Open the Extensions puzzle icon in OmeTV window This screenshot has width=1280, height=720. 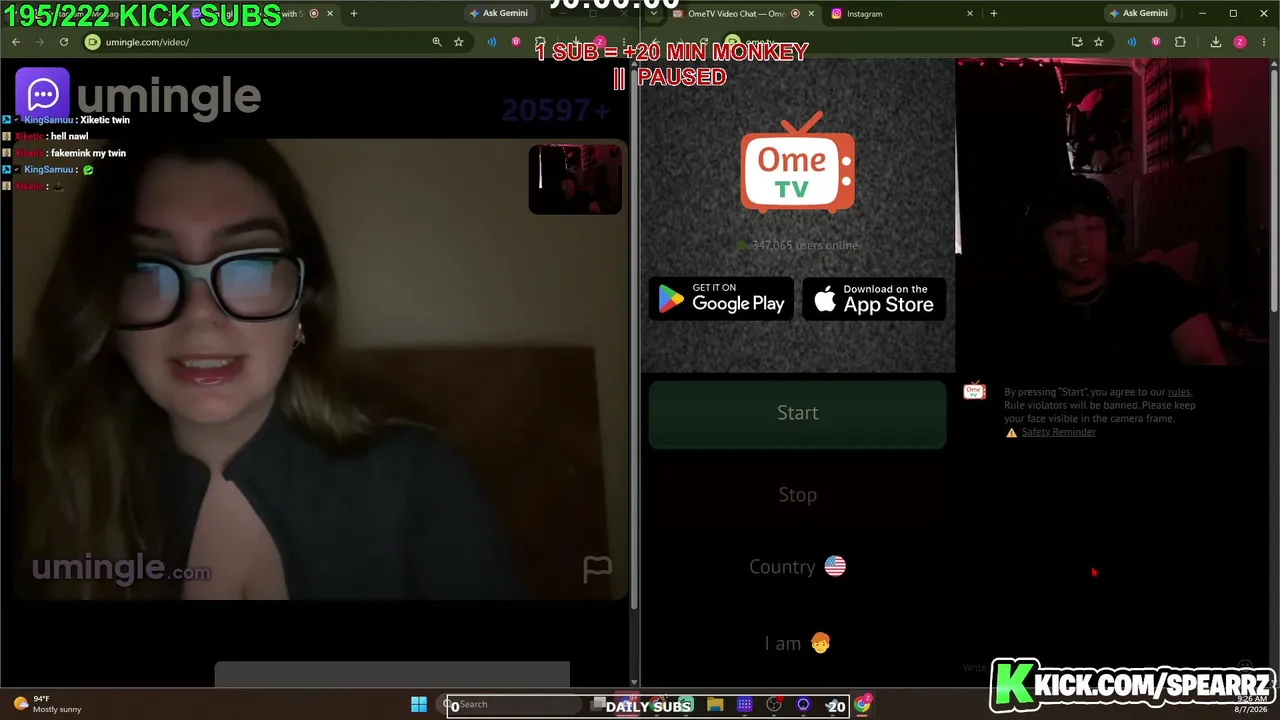(x=1180, y=42)
